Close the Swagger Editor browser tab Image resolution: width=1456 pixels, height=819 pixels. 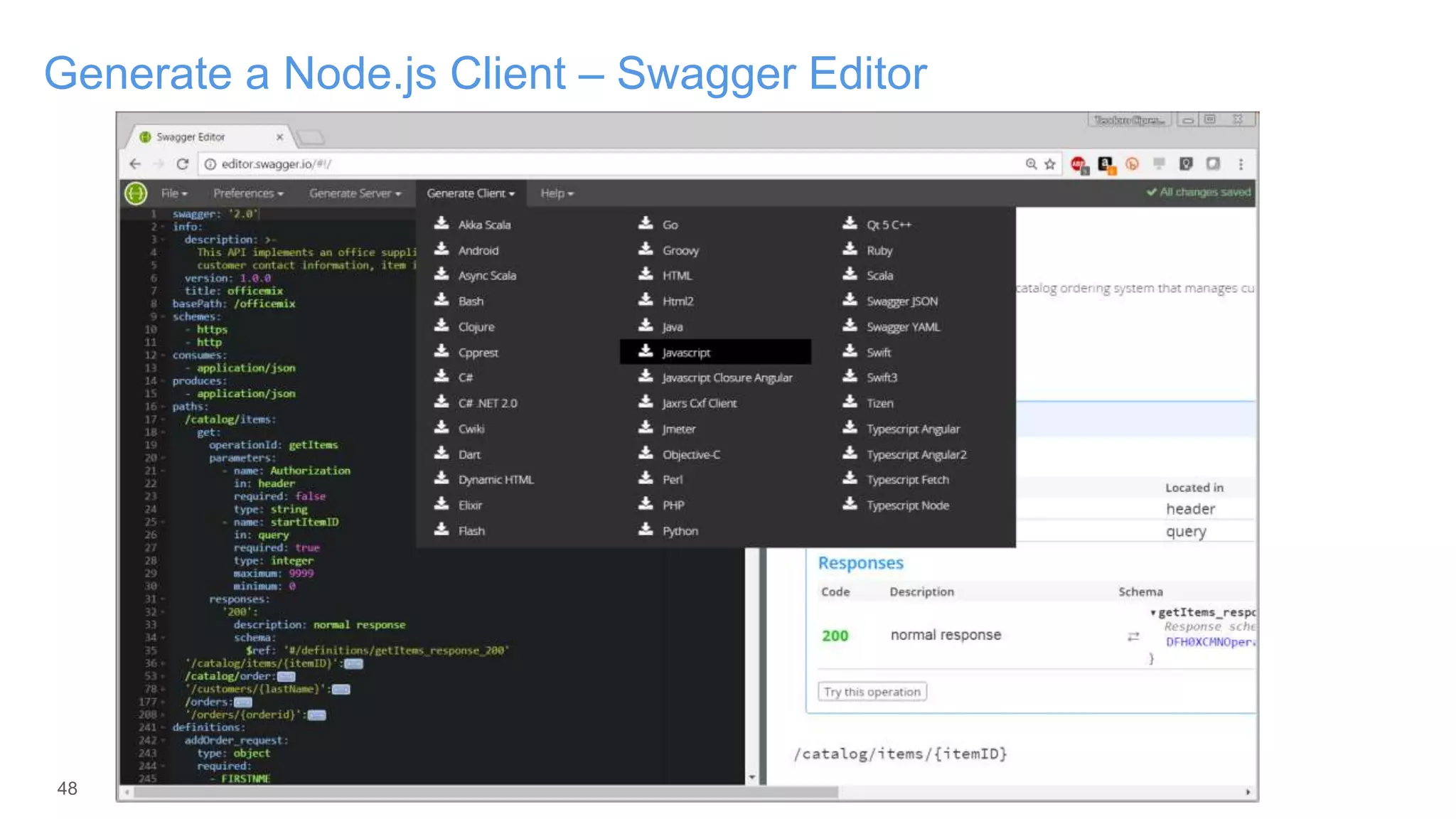coord(280,136)
